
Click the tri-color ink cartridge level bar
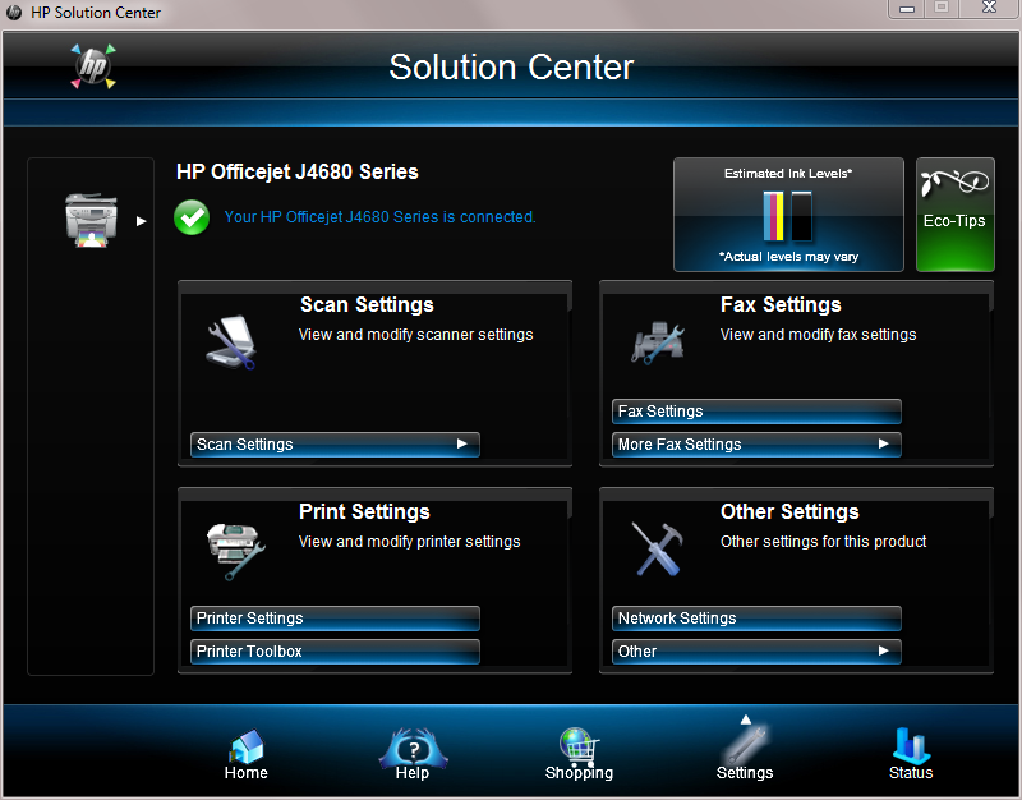point(773,216)
